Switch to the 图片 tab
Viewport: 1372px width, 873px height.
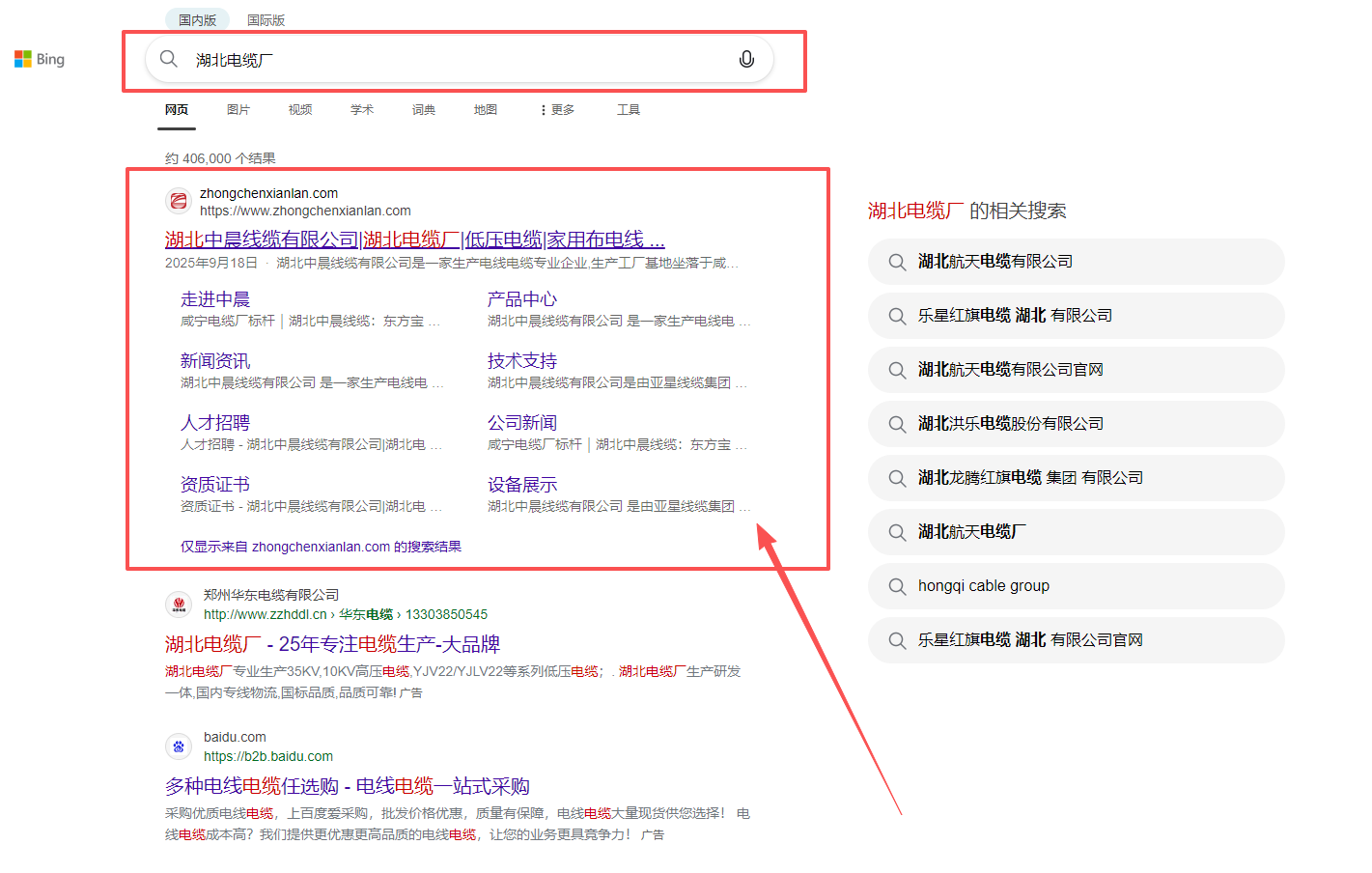(x=238, y=109)
